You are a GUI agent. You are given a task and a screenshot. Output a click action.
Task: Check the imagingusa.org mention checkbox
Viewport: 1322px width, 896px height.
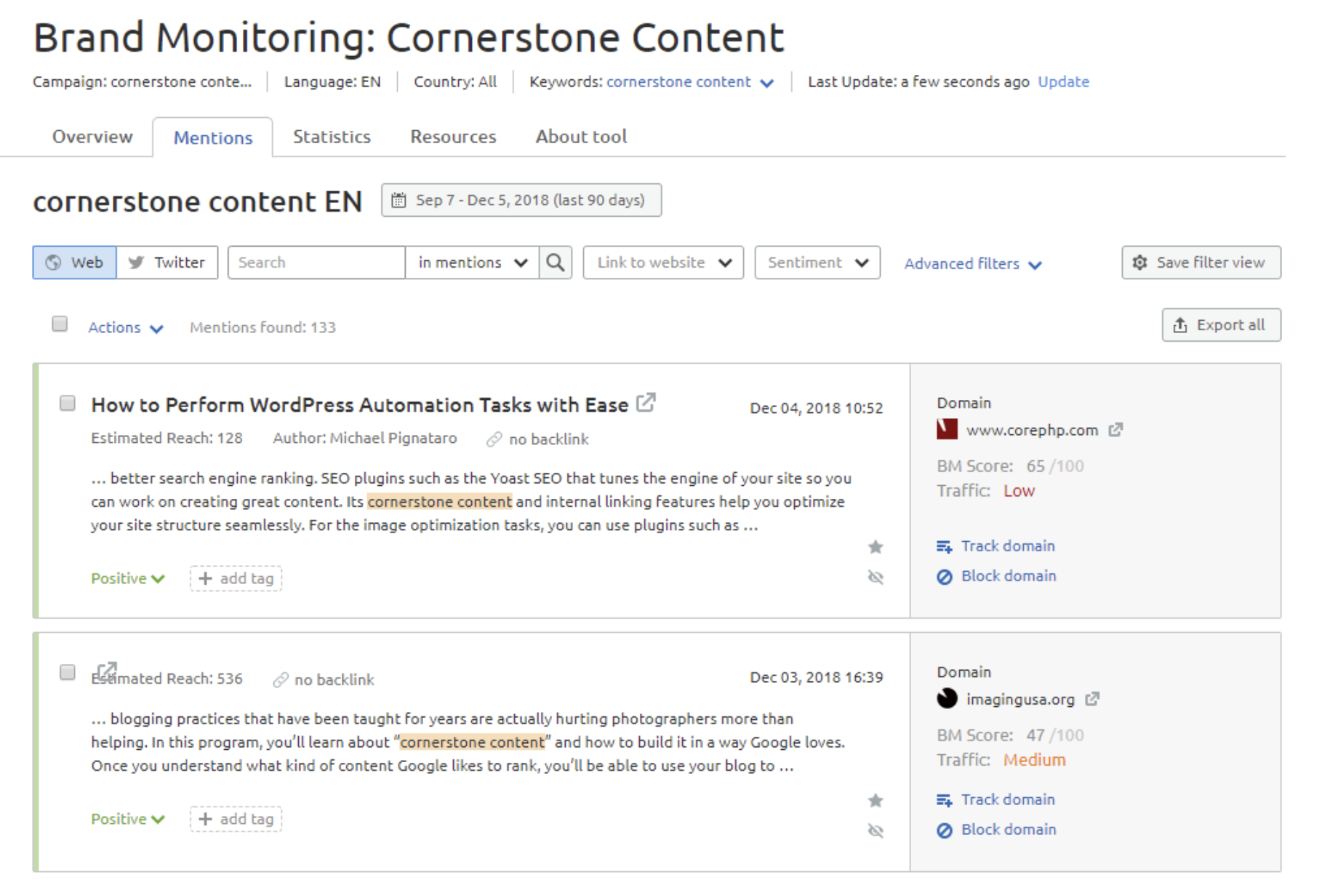click(68, 672)
